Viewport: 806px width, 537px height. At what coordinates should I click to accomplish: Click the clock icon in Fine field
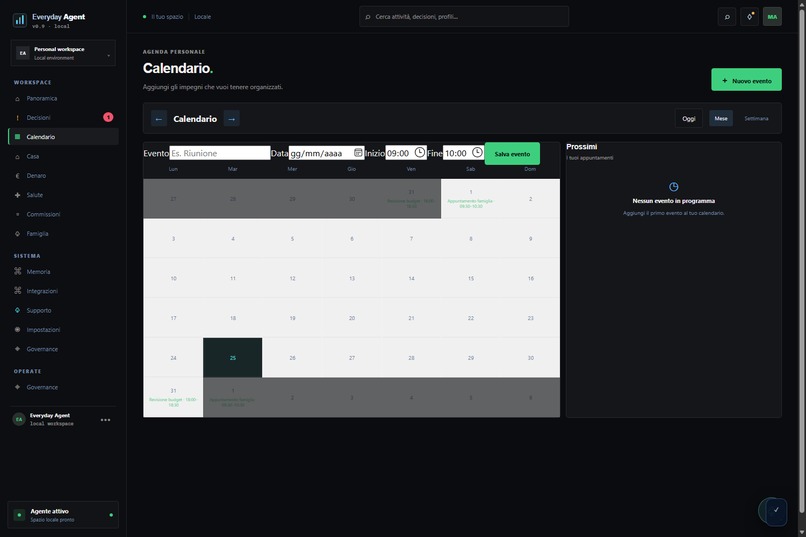pos(477,153)
